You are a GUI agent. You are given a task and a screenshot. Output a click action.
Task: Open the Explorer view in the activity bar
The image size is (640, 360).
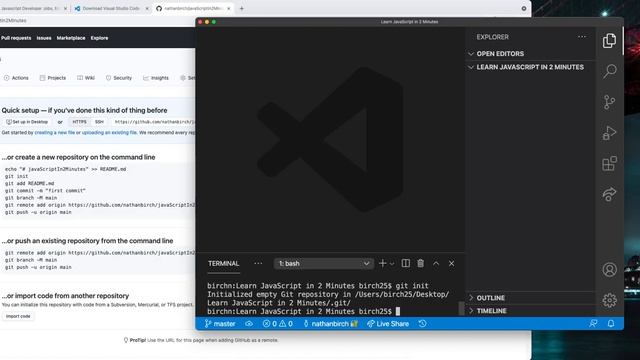[609, 40]
